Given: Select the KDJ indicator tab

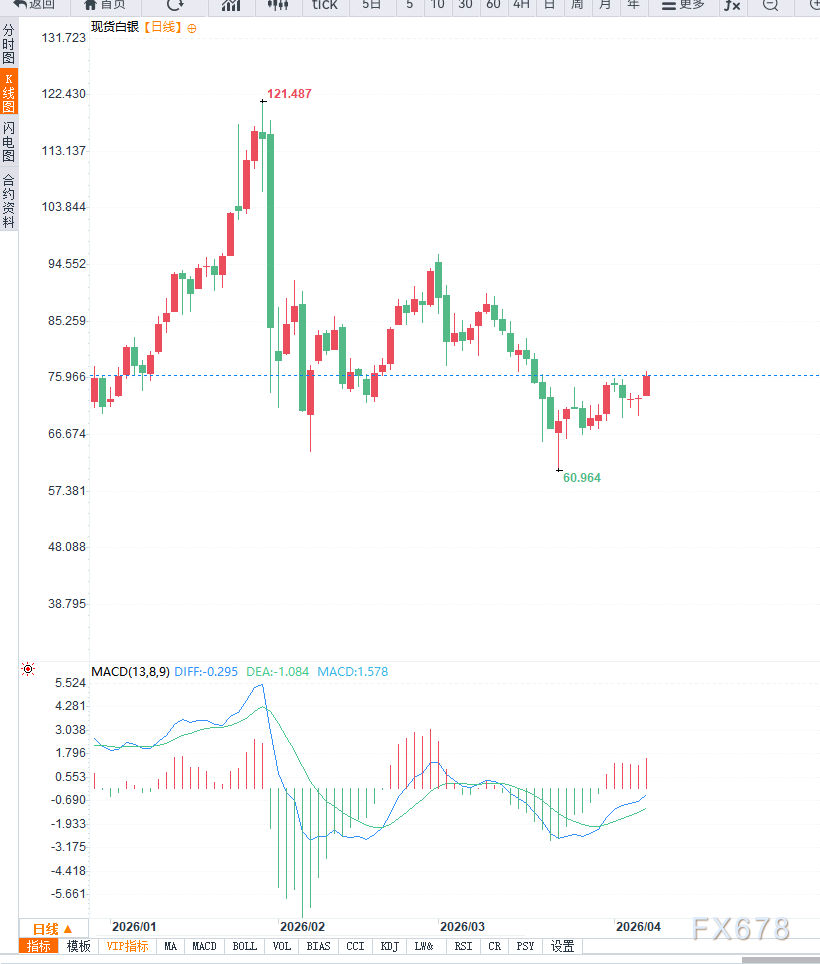Looking at the screenshot, I should point(390,946).
